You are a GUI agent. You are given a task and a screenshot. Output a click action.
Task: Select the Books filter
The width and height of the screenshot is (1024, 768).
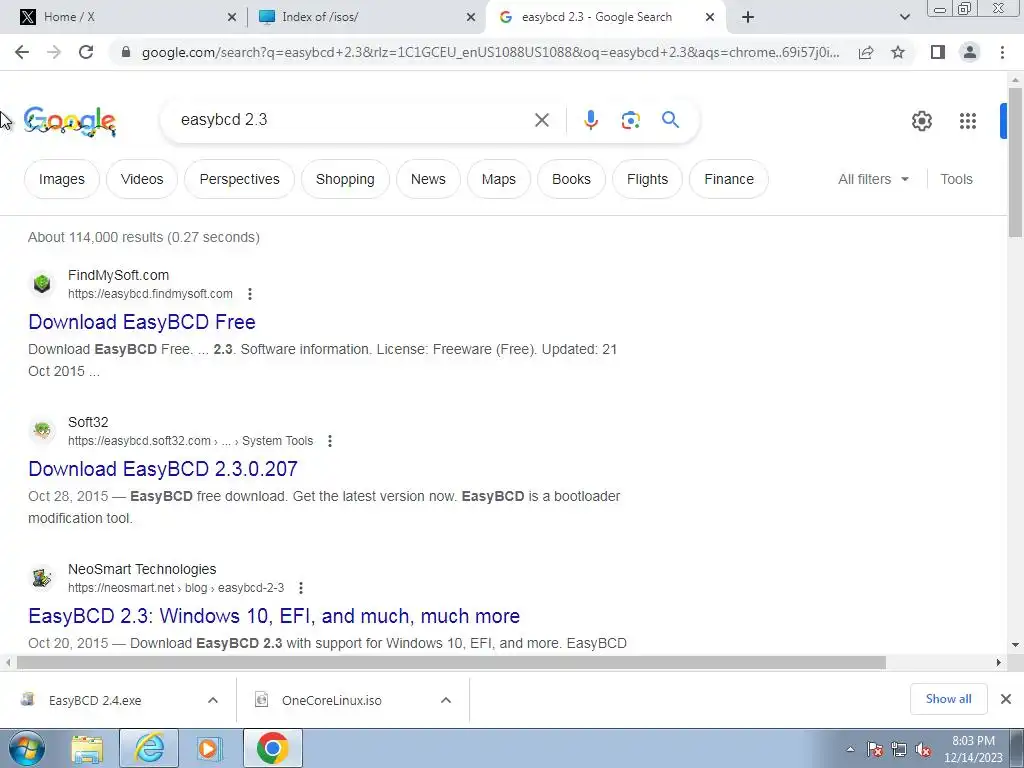571,179
